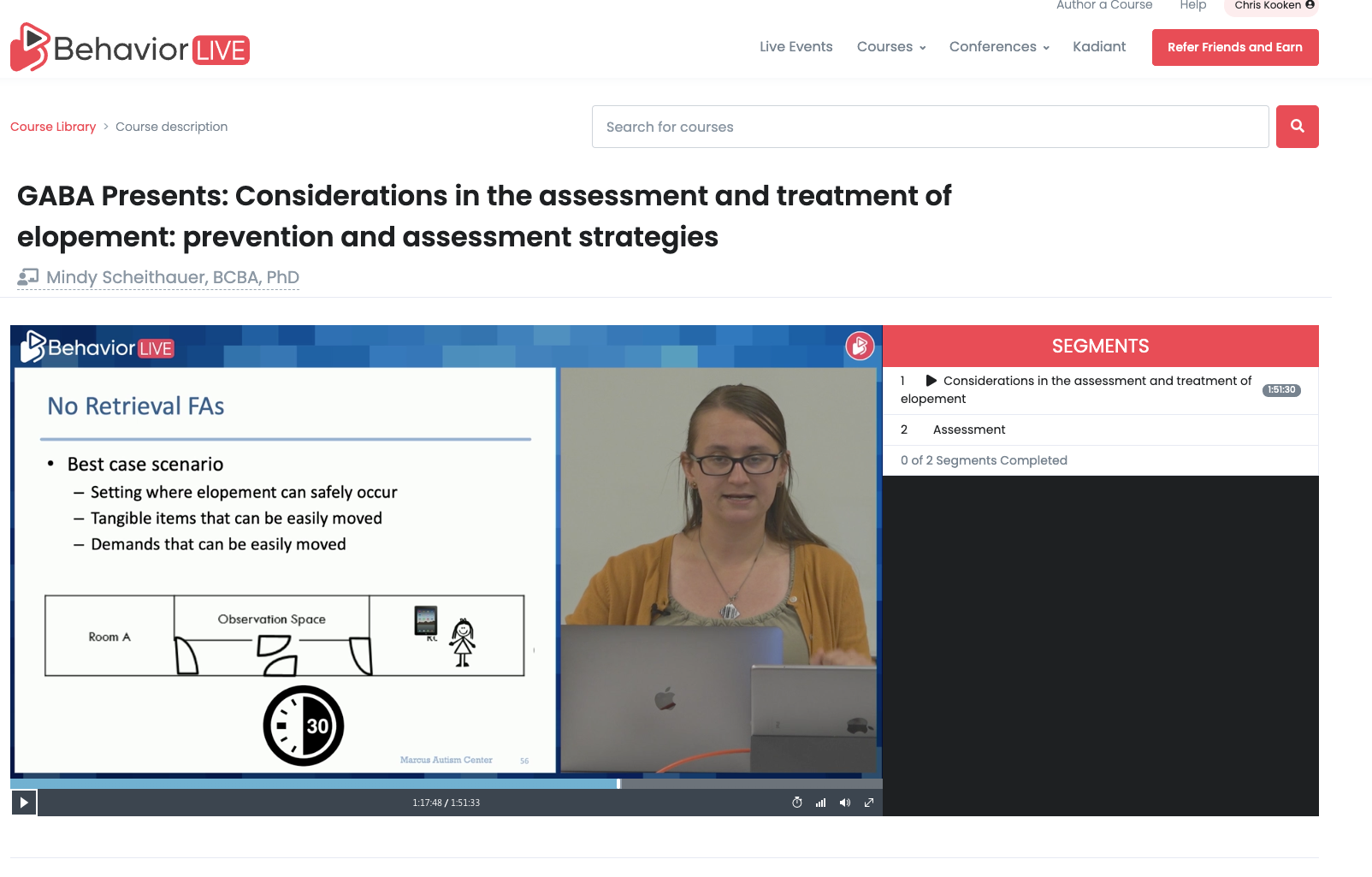Open the playback speed timer icon
The image size is (1372, 877).
797,803
